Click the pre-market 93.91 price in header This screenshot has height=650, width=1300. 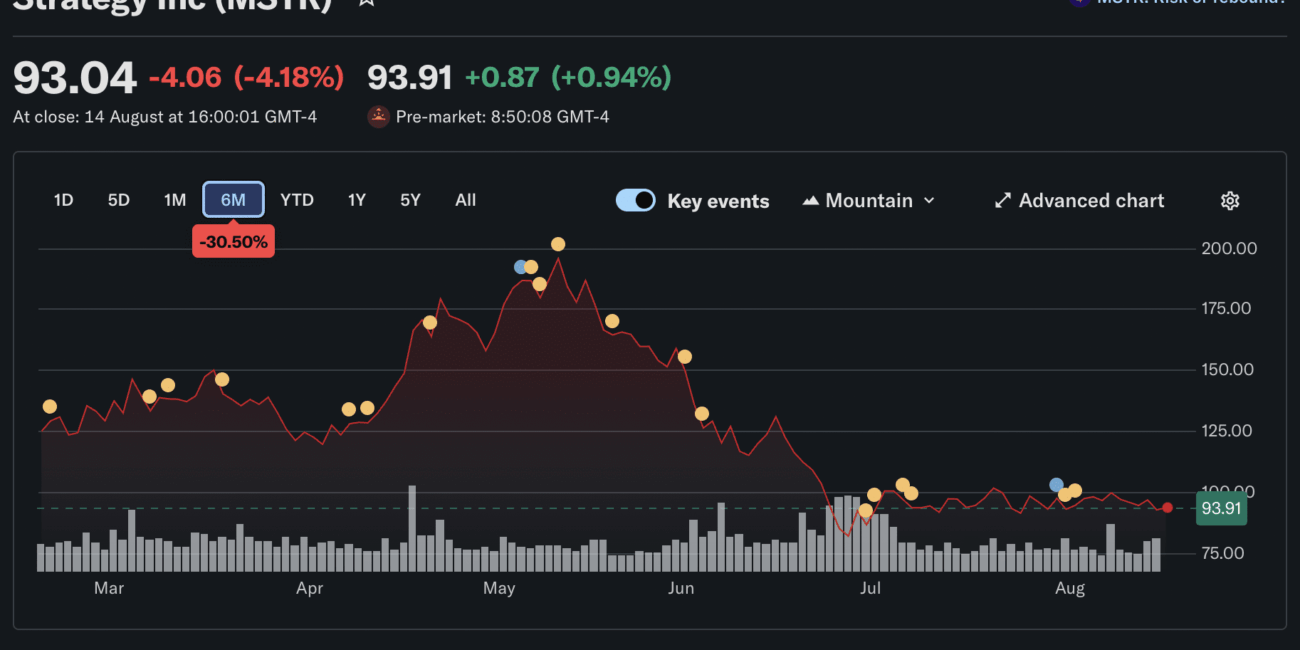click(x=409, y=77)
